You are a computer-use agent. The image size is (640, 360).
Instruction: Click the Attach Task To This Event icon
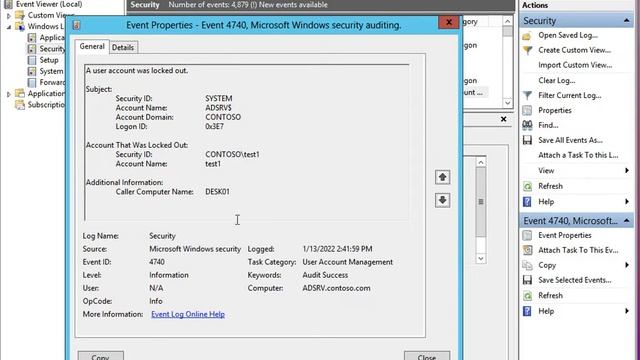pyautogui.click(x=527, y=250)
